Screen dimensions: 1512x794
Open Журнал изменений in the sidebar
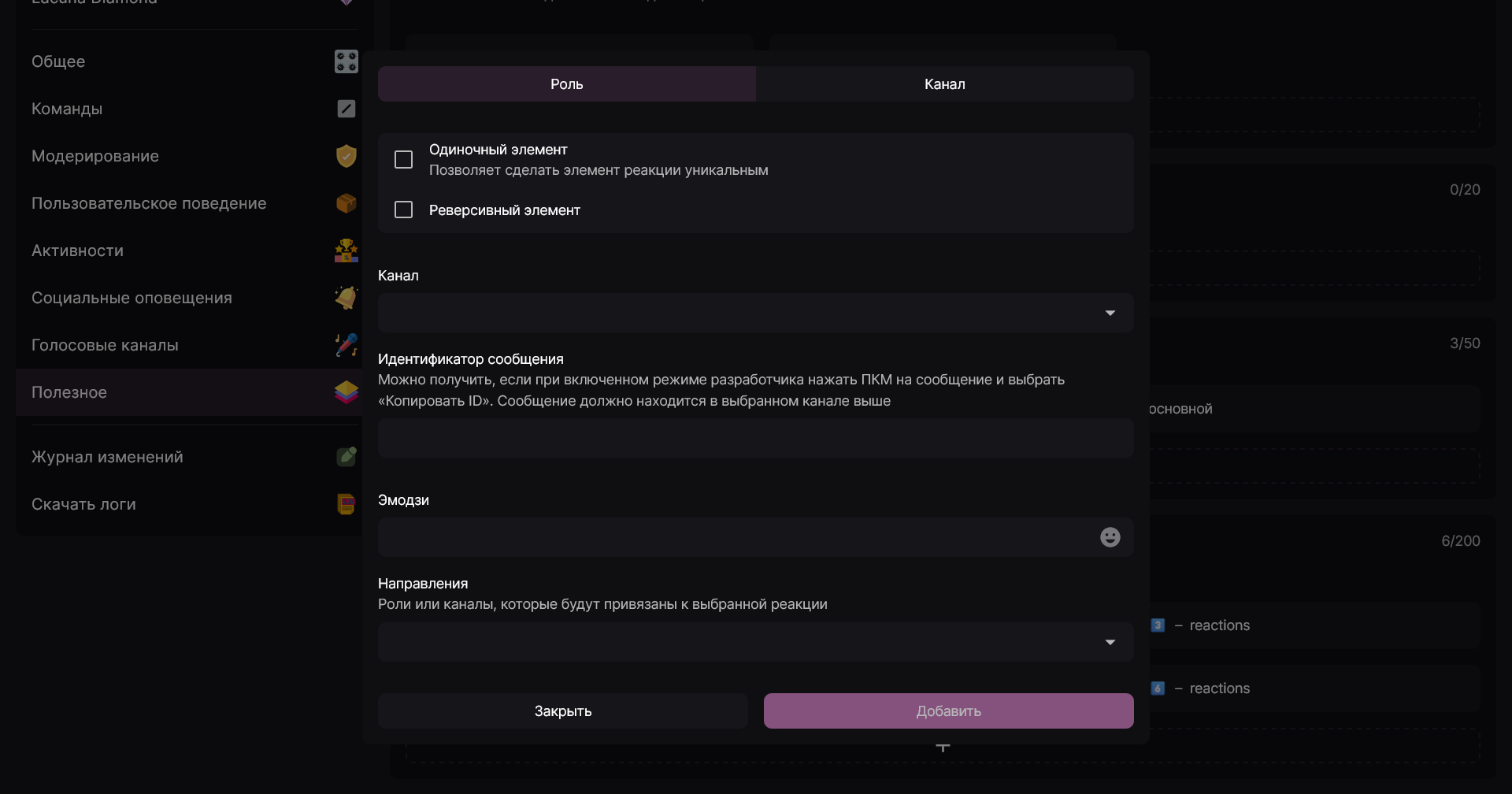[107, 457]
